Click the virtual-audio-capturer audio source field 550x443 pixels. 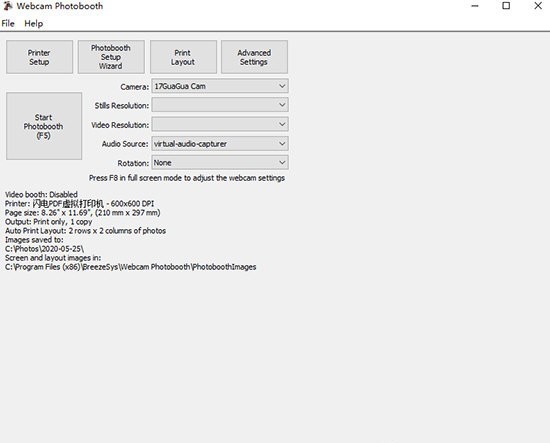pyautogui.click(x=220, y=143)
